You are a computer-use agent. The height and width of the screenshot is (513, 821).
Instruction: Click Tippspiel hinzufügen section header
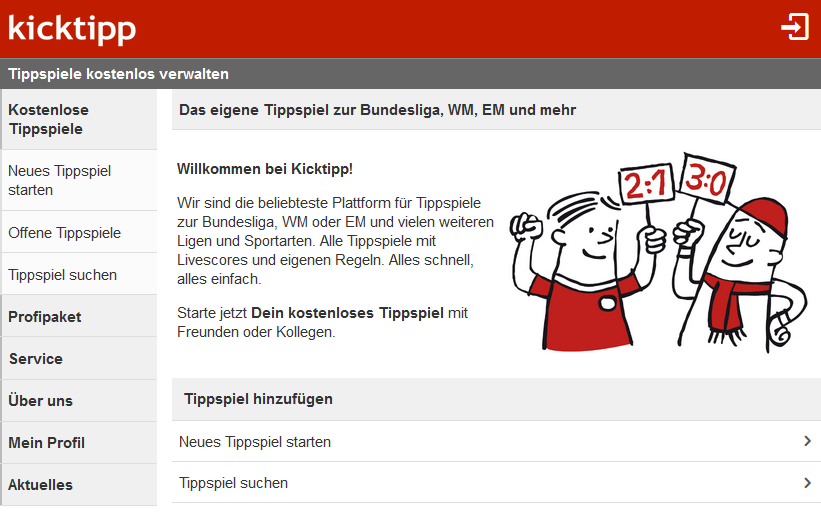pos(496,399)
